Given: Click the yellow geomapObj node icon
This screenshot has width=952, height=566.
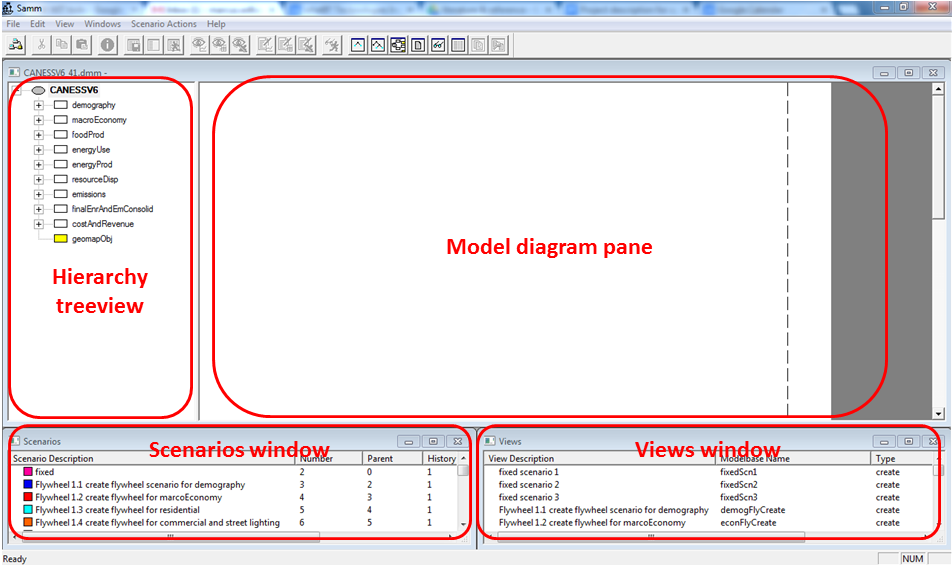Looking at the screenshot, I should 61,239.
